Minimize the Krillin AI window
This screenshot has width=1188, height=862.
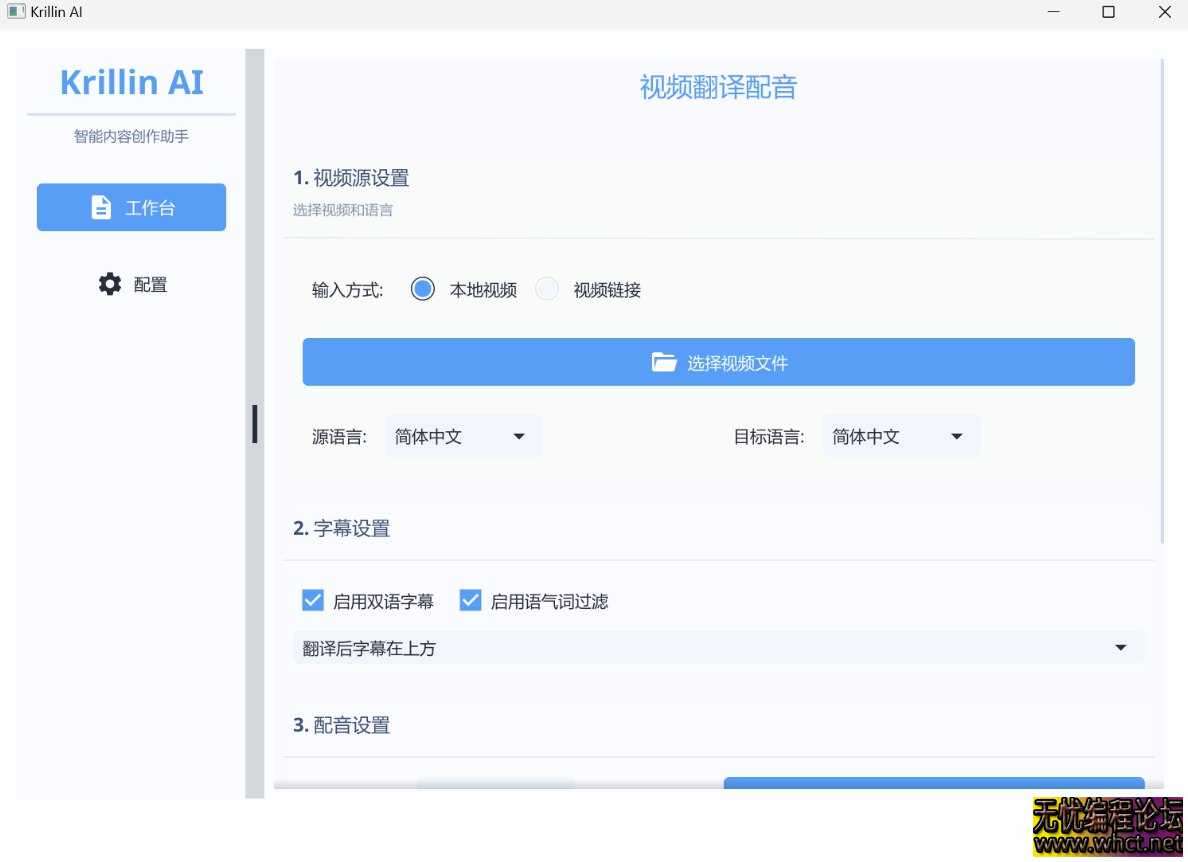pos(1053,12)
